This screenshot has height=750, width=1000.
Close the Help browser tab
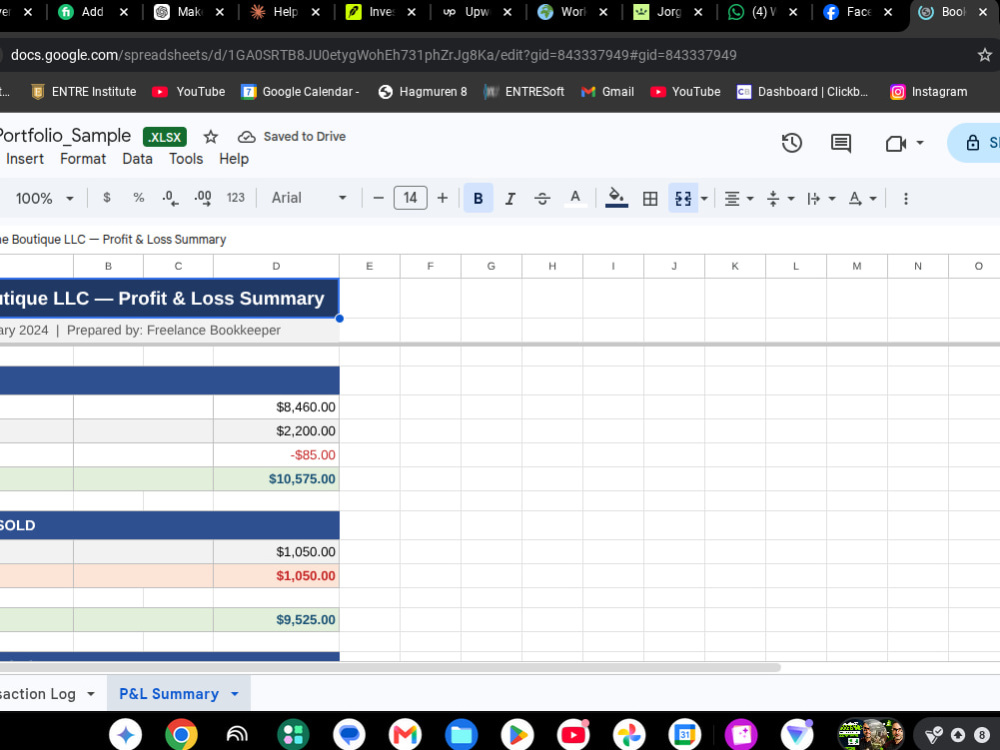315,12
